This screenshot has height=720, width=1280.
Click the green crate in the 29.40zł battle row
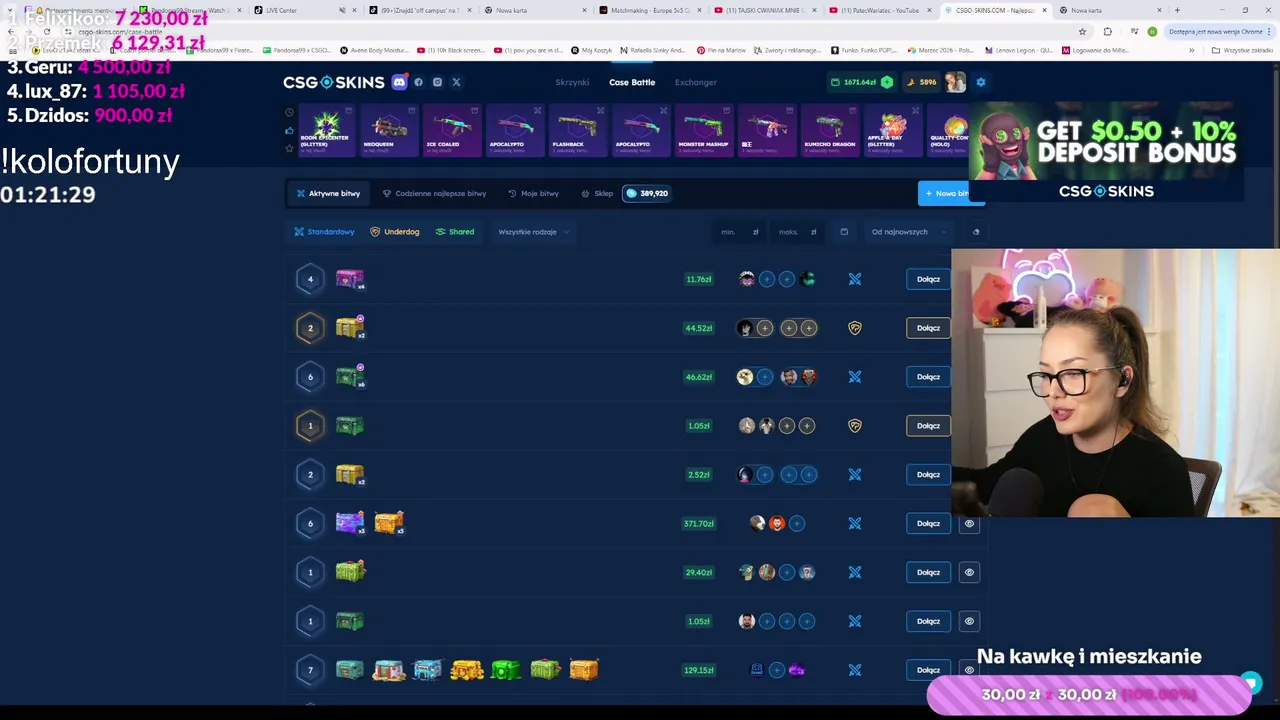coord(350,571)
